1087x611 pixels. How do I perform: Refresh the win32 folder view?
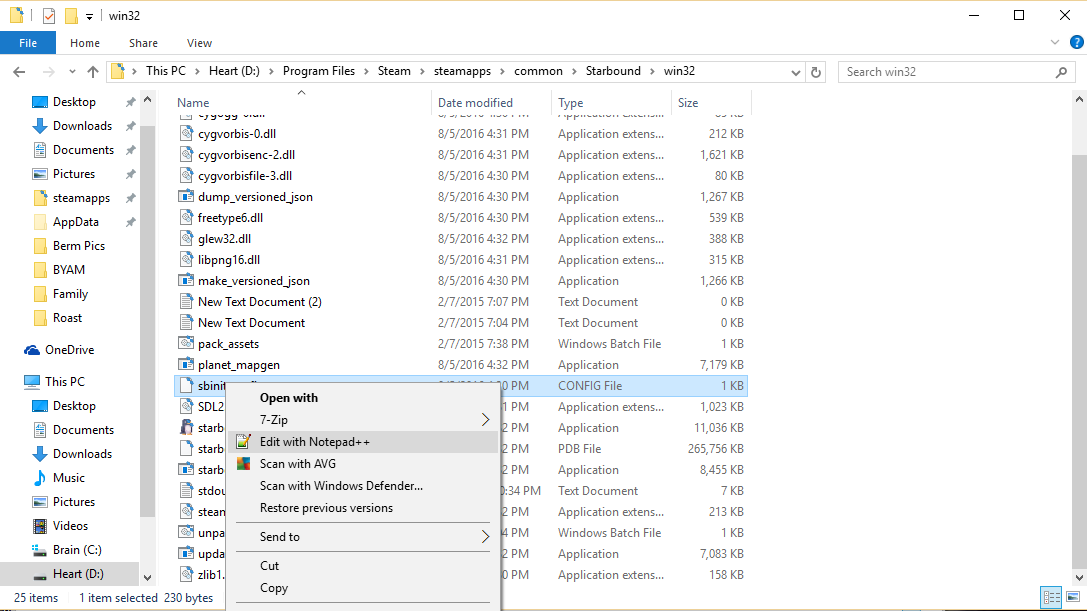[816, 72]
